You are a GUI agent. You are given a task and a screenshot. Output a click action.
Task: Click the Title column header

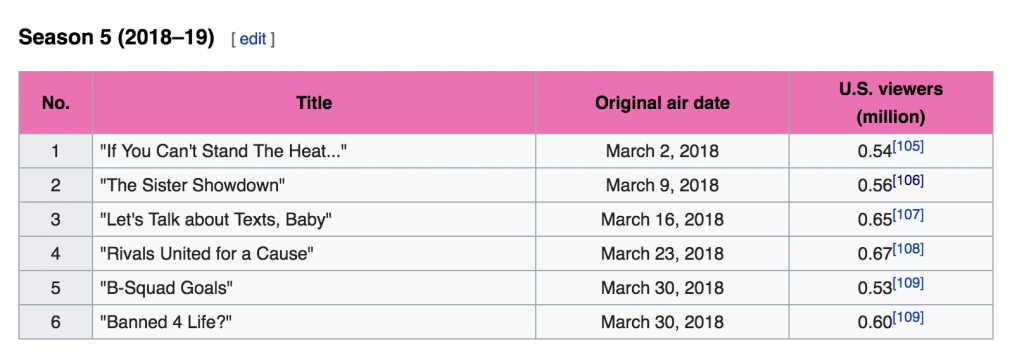click(x=314, y=103)
